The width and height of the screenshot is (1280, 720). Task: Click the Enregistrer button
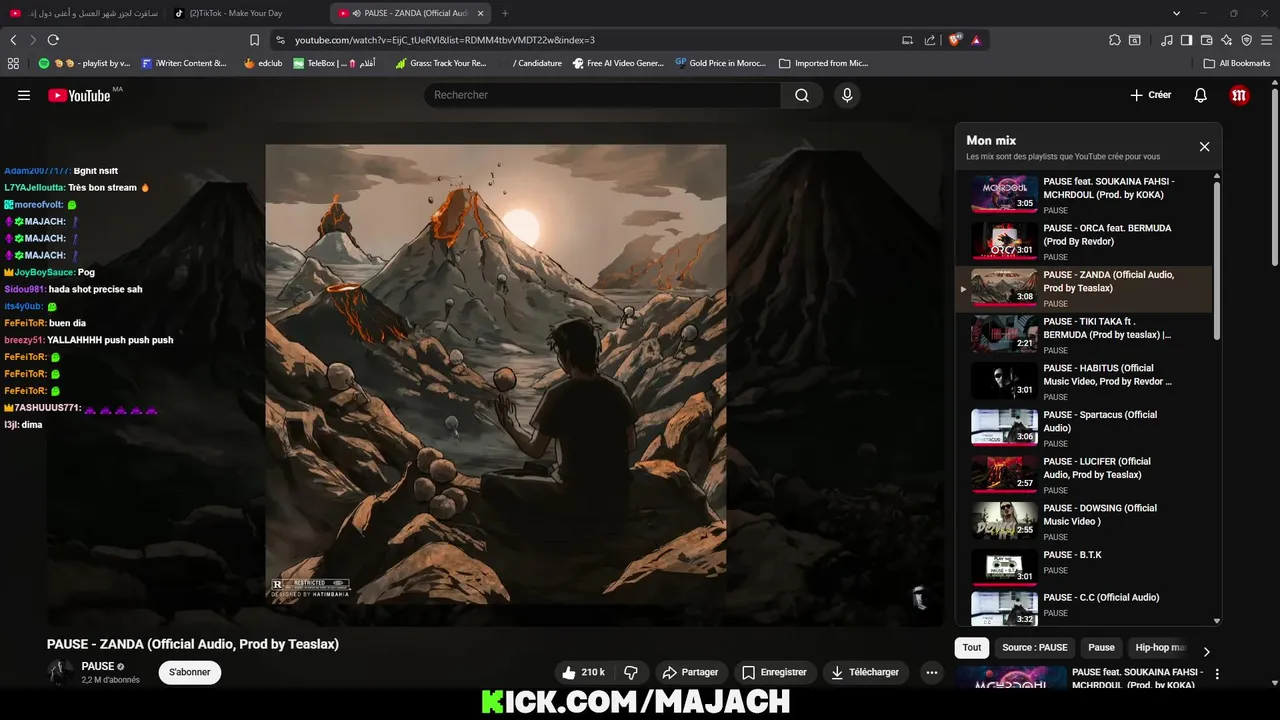point(774,672)
